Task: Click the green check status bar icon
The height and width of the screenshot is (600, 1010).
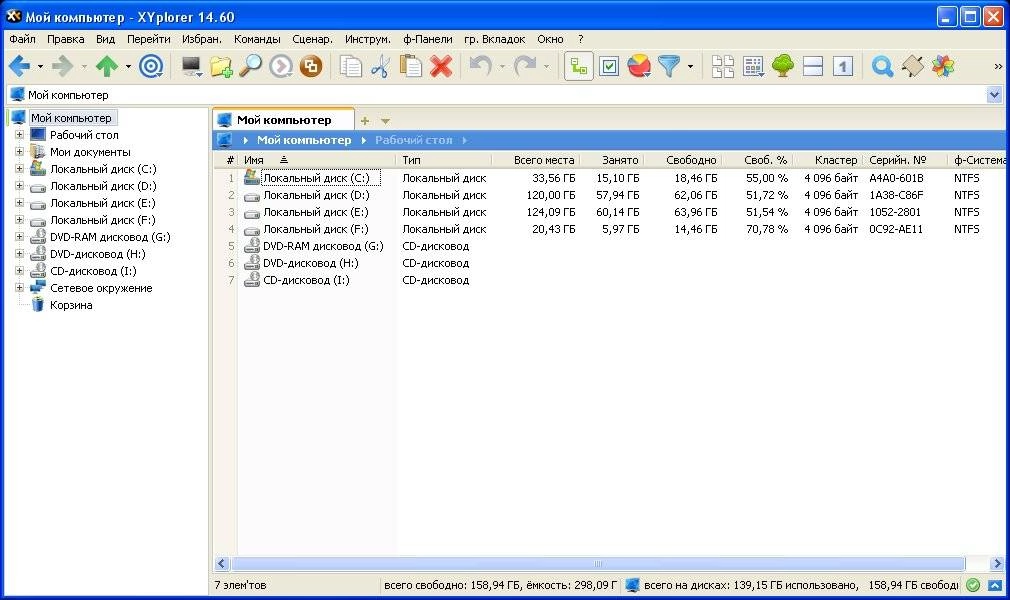Action: [973, 585]
